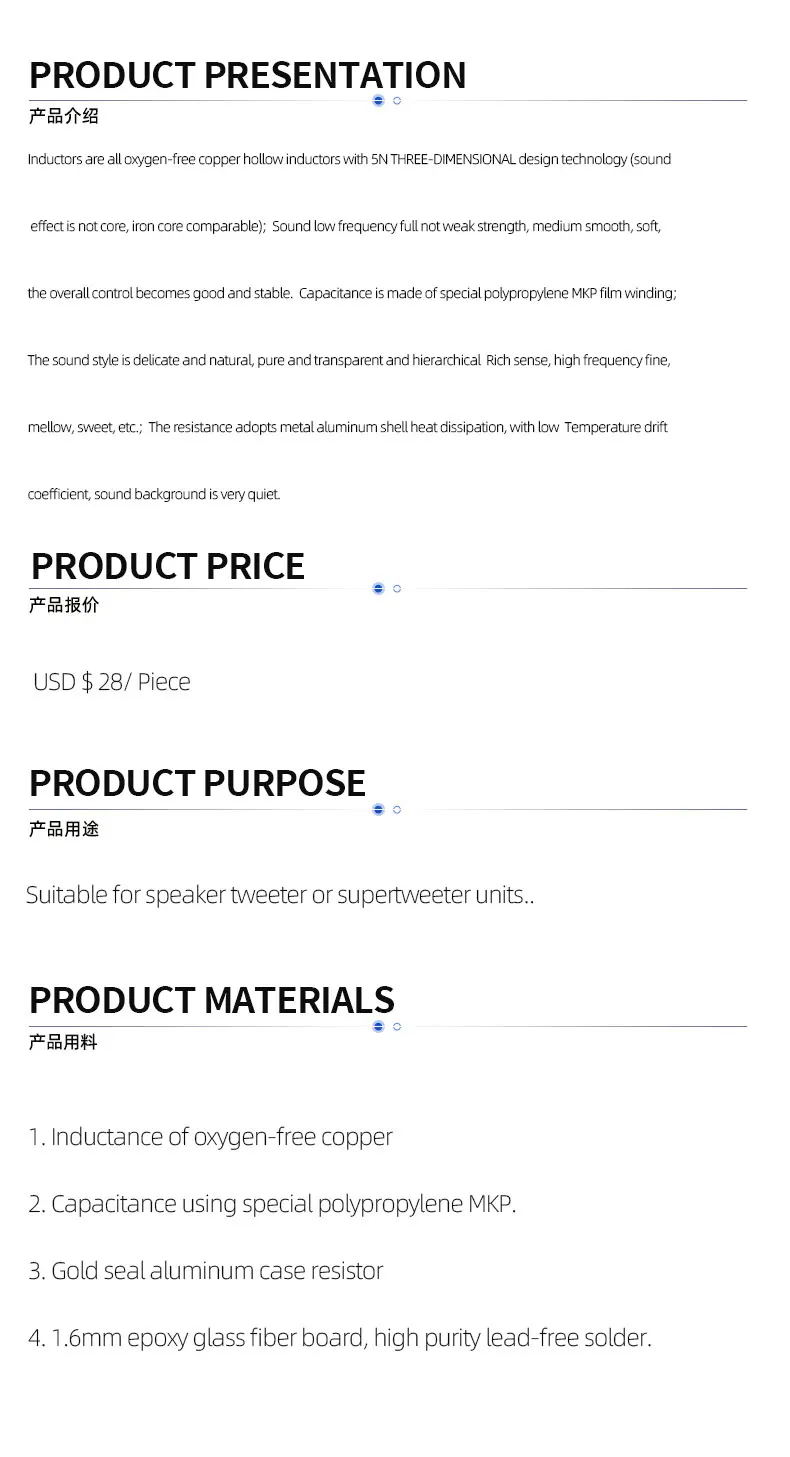
Task: Click the blue striped dot under PRODUCT PURPOSE
Action: (x=378, y=809)
